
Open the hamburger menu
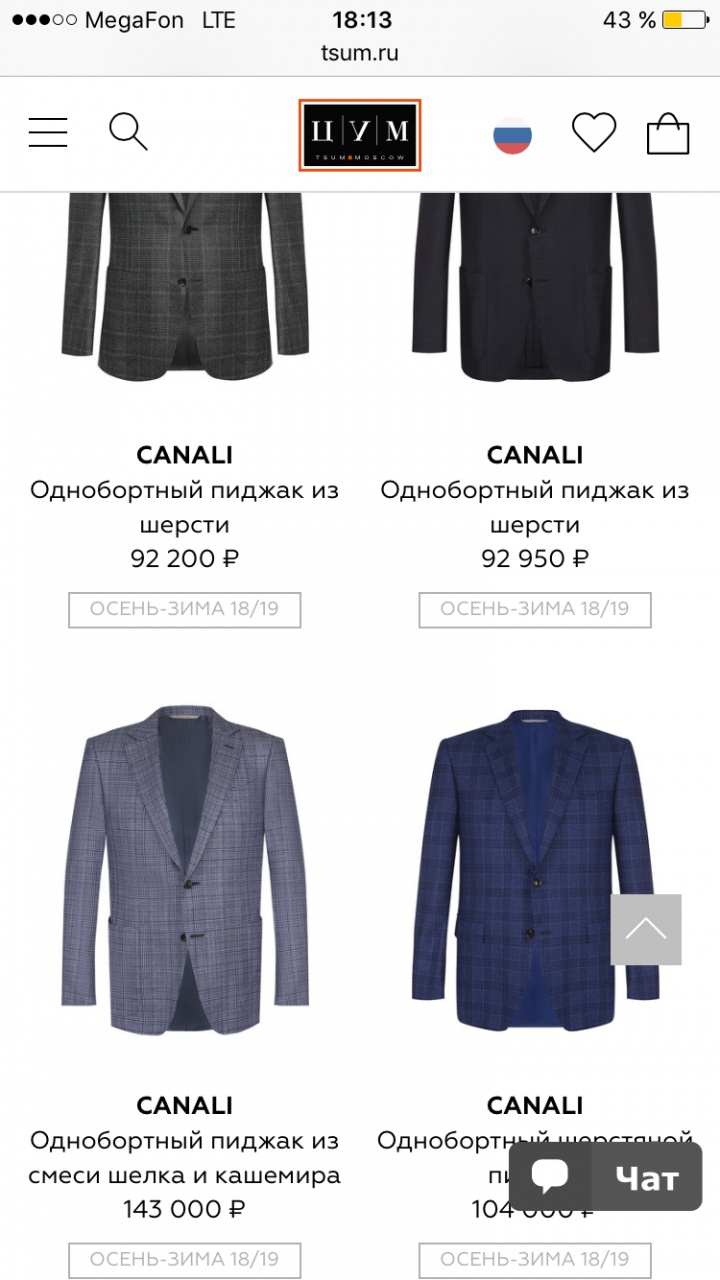[48, 132]
